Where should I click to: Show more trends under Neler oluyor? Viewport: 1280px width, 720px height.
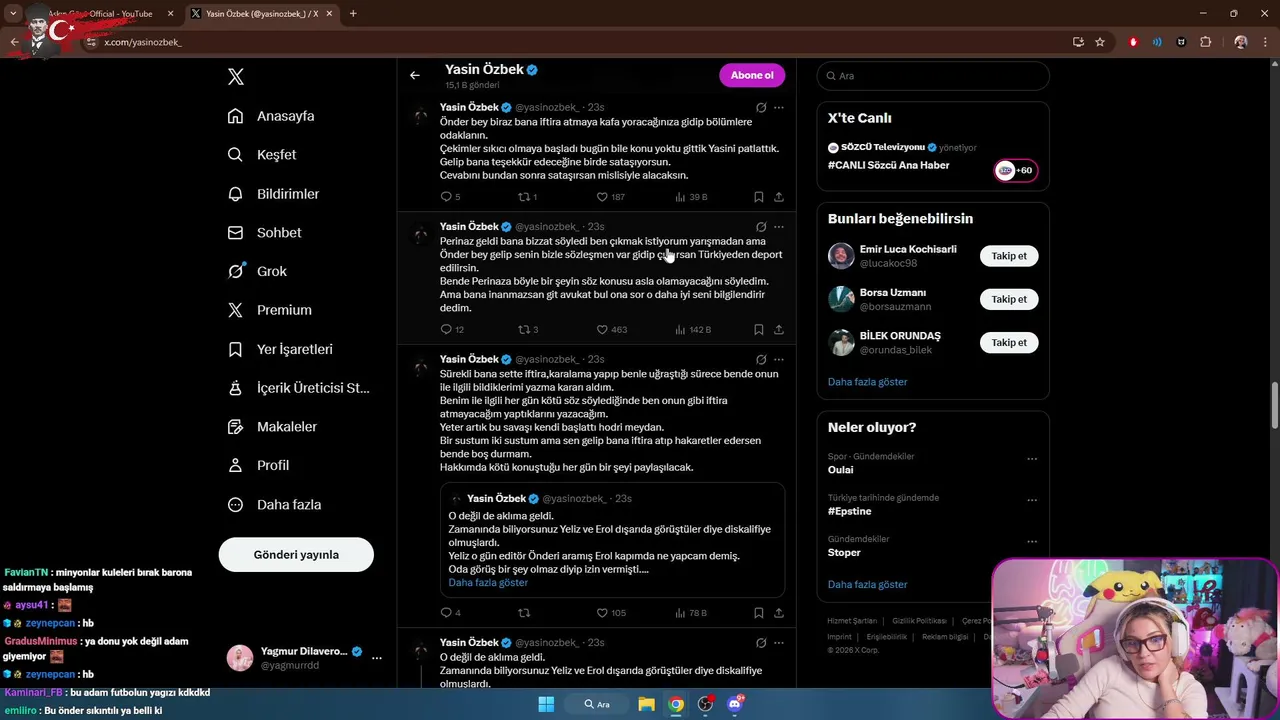(867, 585)
